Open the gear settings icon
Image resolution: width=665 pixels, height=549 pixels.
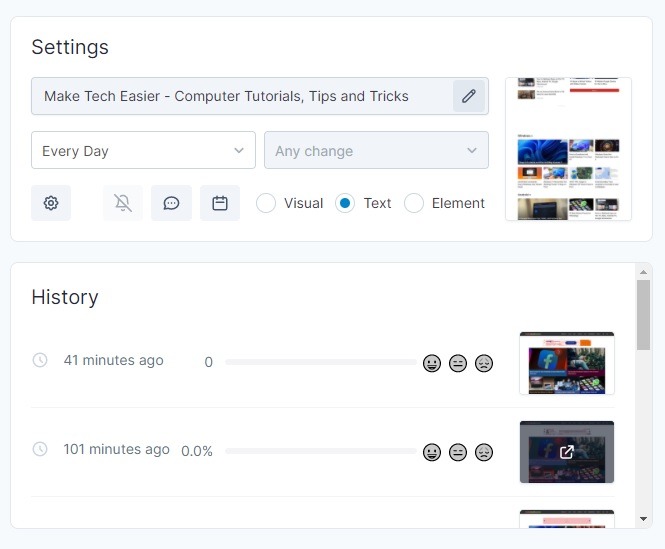click(51, 203)
